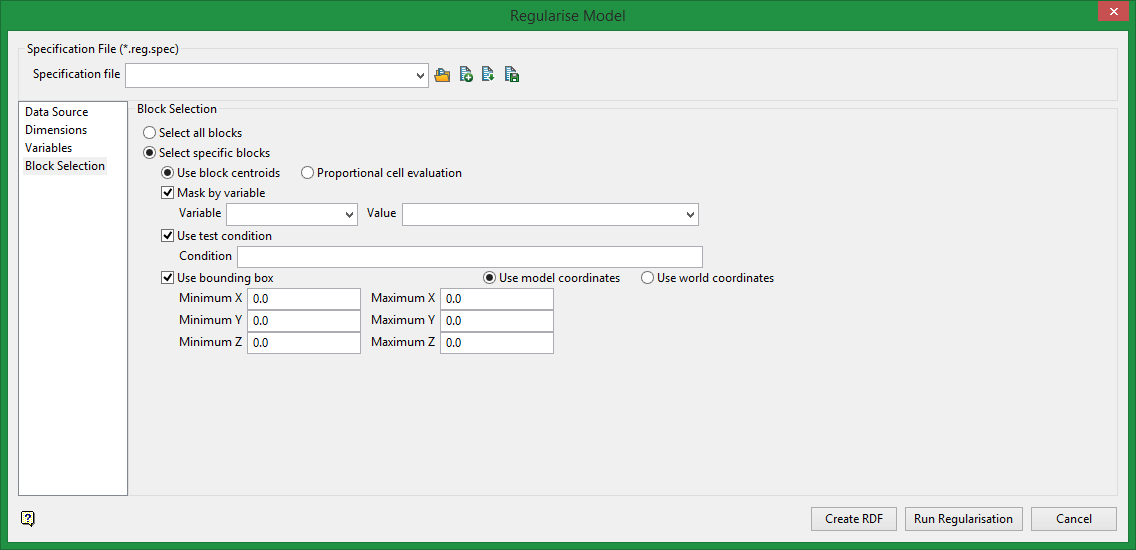Image resolution: width=1136 pixels, height=550 pixels.
Task: Close the Regularise Model dialog
Action: click(1112, 12)
